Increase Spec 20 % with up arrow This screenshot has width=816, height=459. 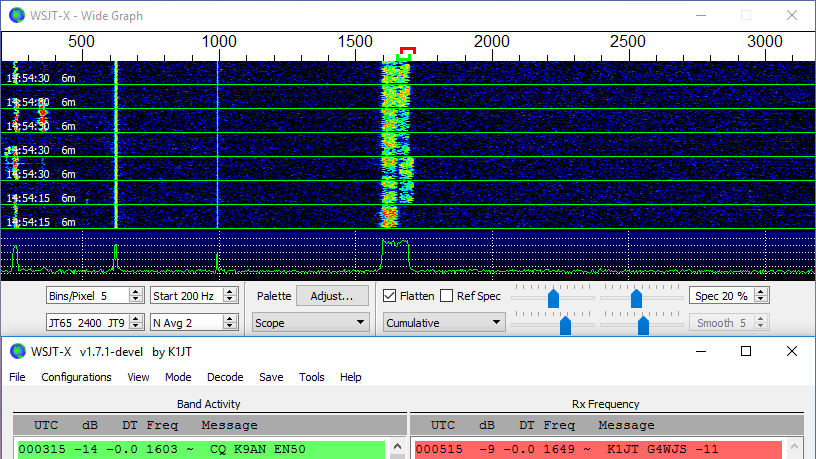point(761,292)
